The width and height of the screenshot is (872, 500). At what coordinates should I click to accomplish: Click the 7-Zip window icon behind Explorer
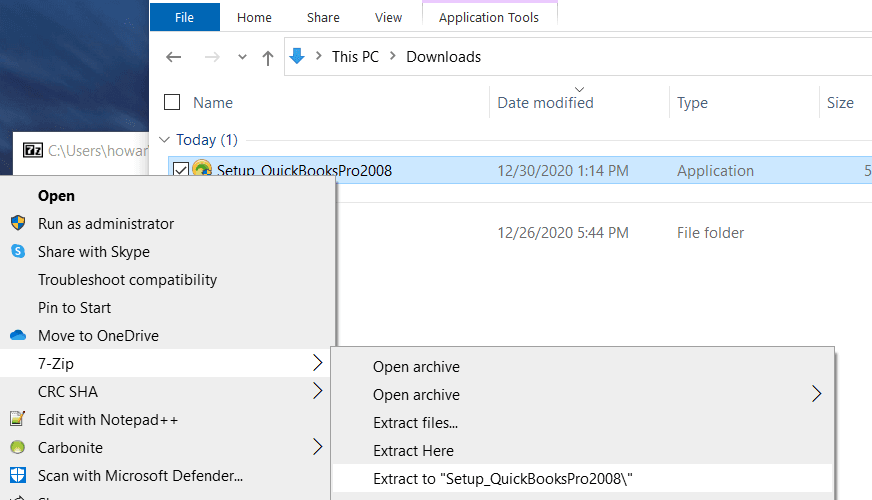33,150
